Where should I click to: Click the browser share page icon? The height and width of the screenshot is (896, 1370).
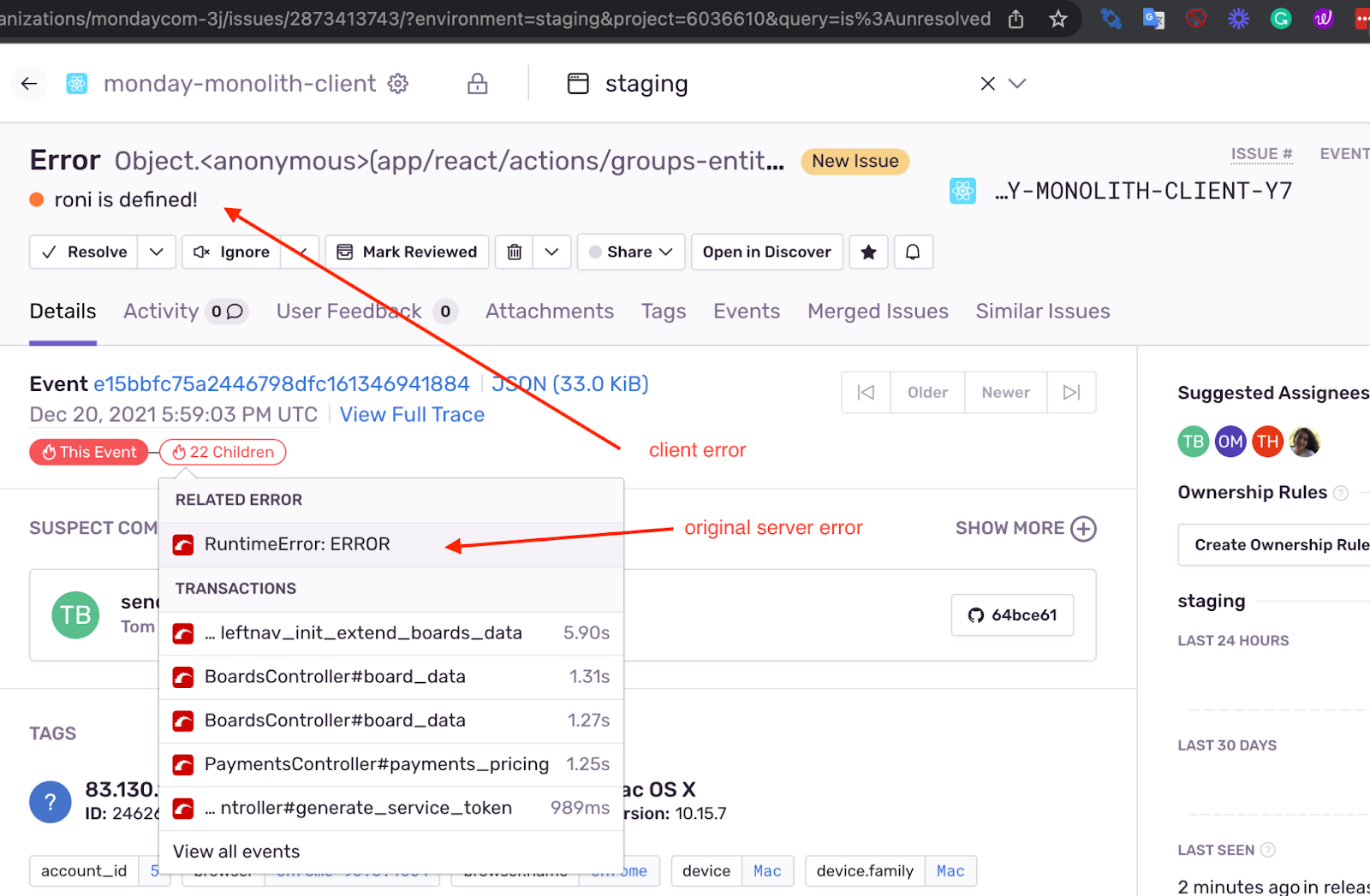(x=1016, y=19)
